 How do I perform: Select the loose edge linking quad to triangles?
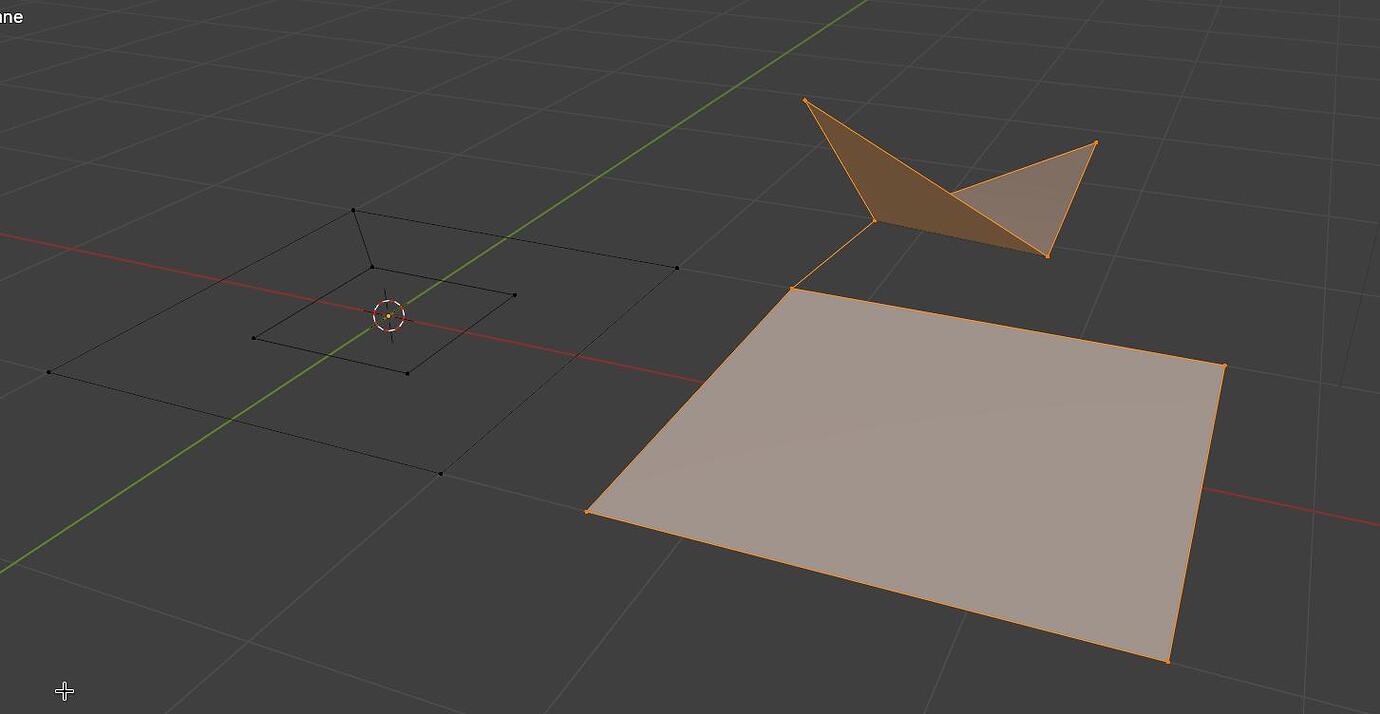click(833, 255)
